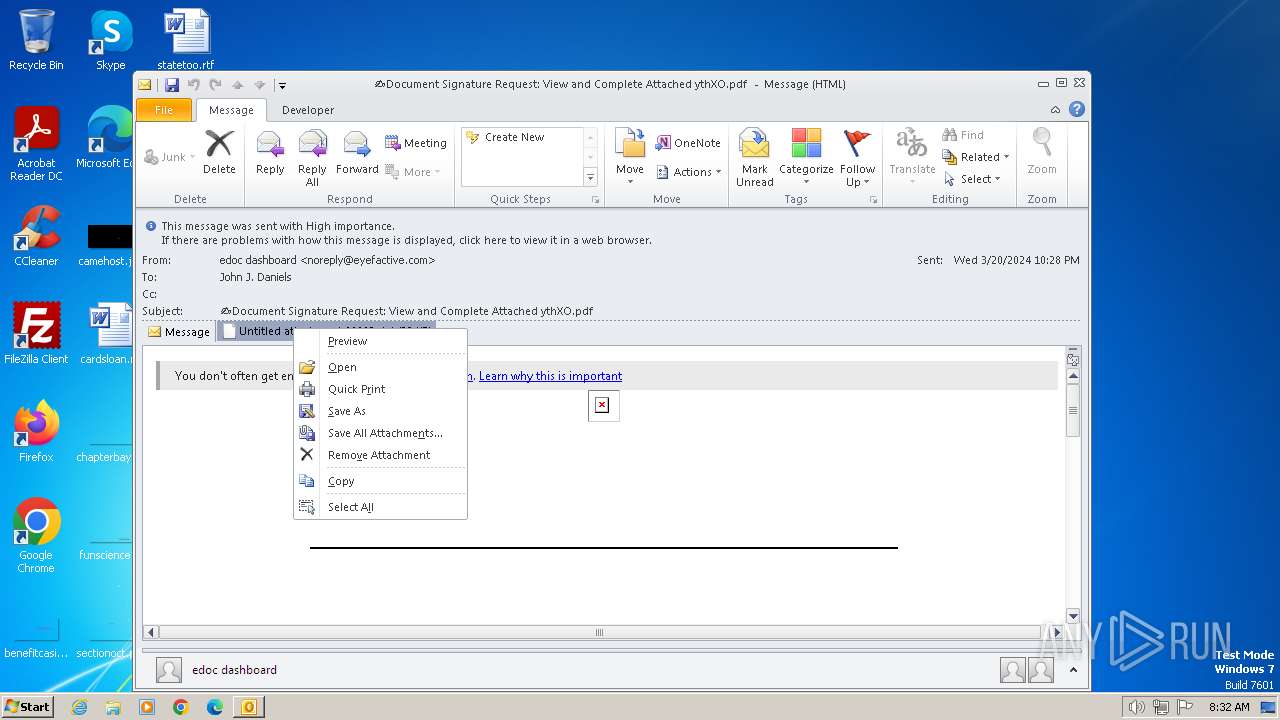This screenshot has height=720, width=1280.
Task: Click the Zoom magnifier icon
Action: (1042, 152)
